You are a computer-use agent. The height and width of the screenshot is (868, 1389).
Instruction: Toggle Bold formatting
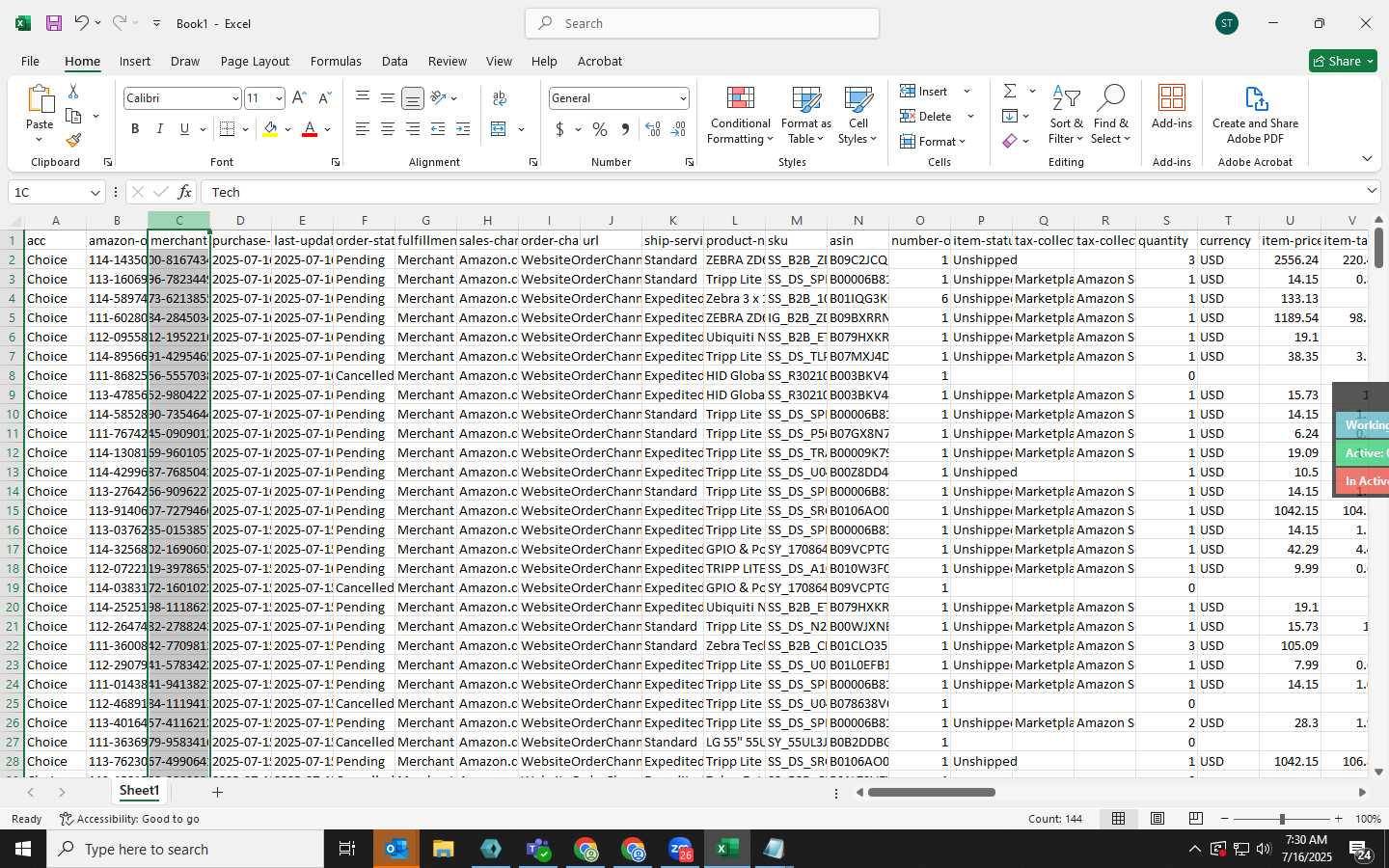[135, 129]
